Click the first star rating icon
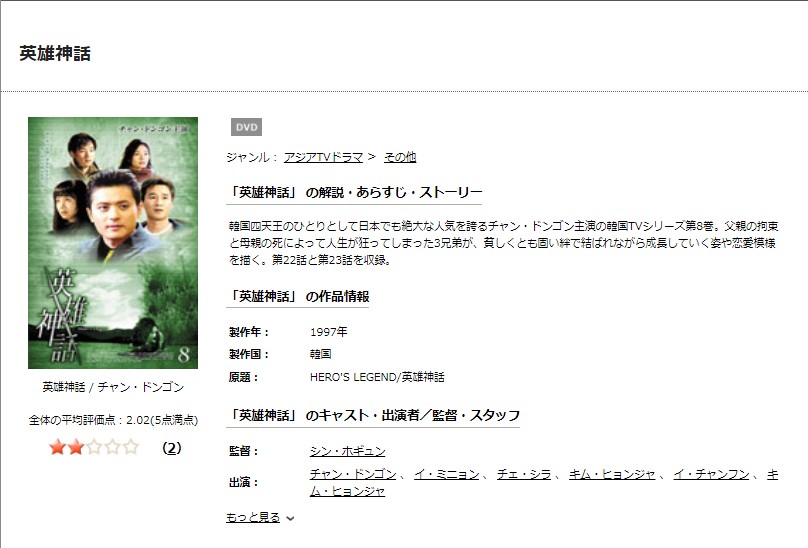This screenshot has height=548, width=808. pos(57,447)
